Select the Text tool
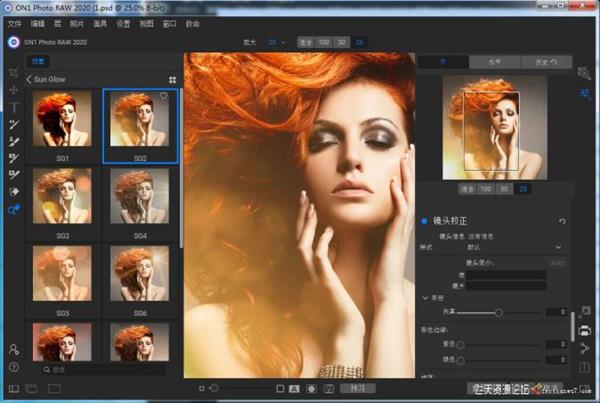 pos(13,106)
